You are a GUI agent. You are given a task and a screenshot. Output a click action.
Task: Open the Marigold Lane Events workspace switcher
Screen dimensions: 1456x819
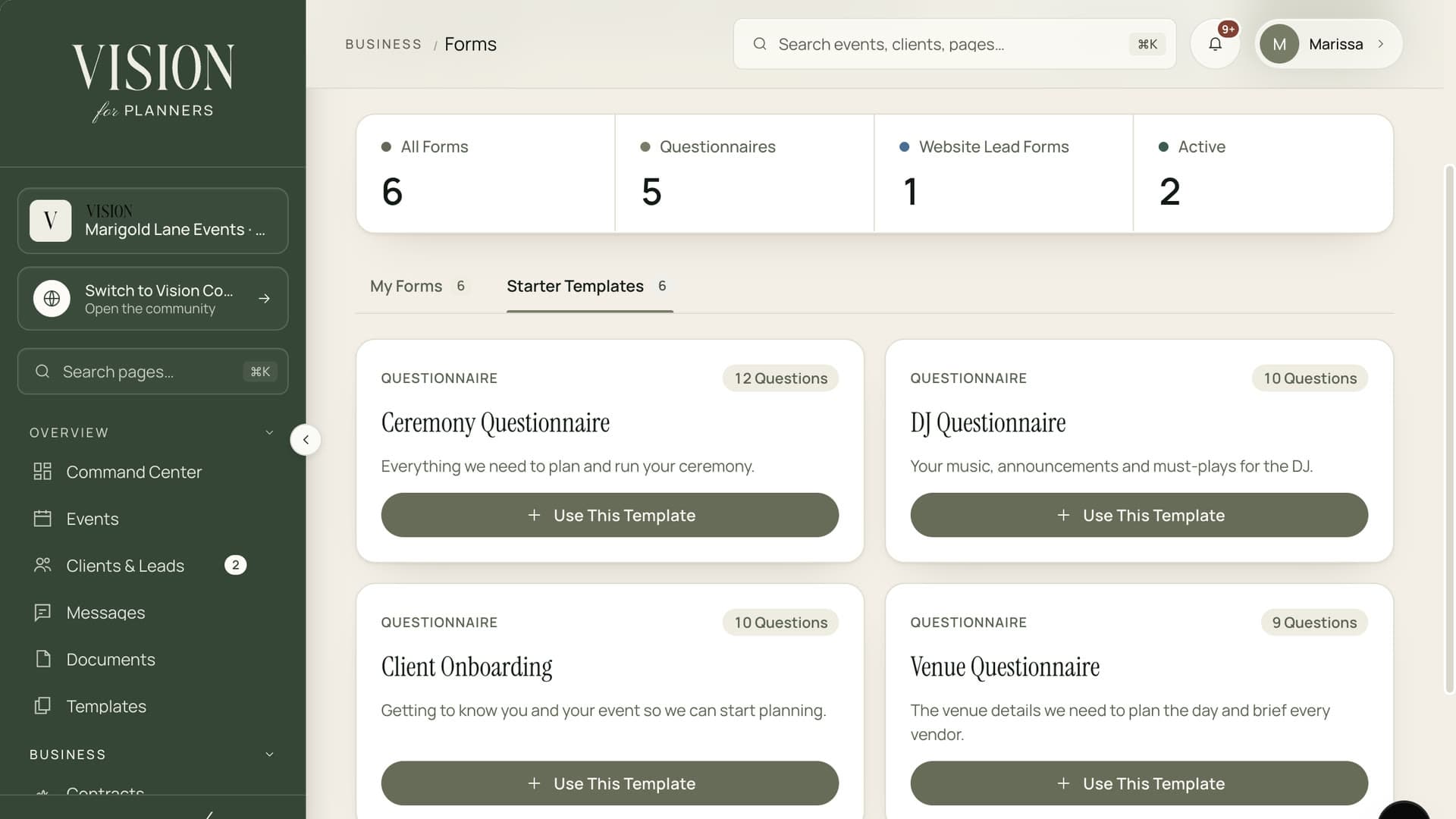[x=152, y=221]
